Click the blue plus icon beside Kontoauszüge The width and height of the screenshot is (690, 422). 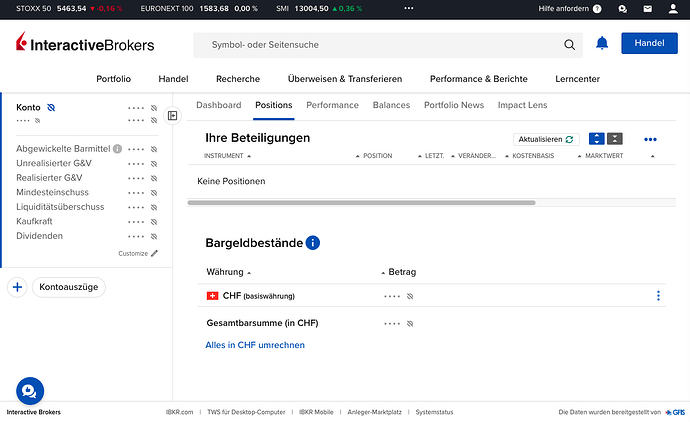[x=17, y=287]
